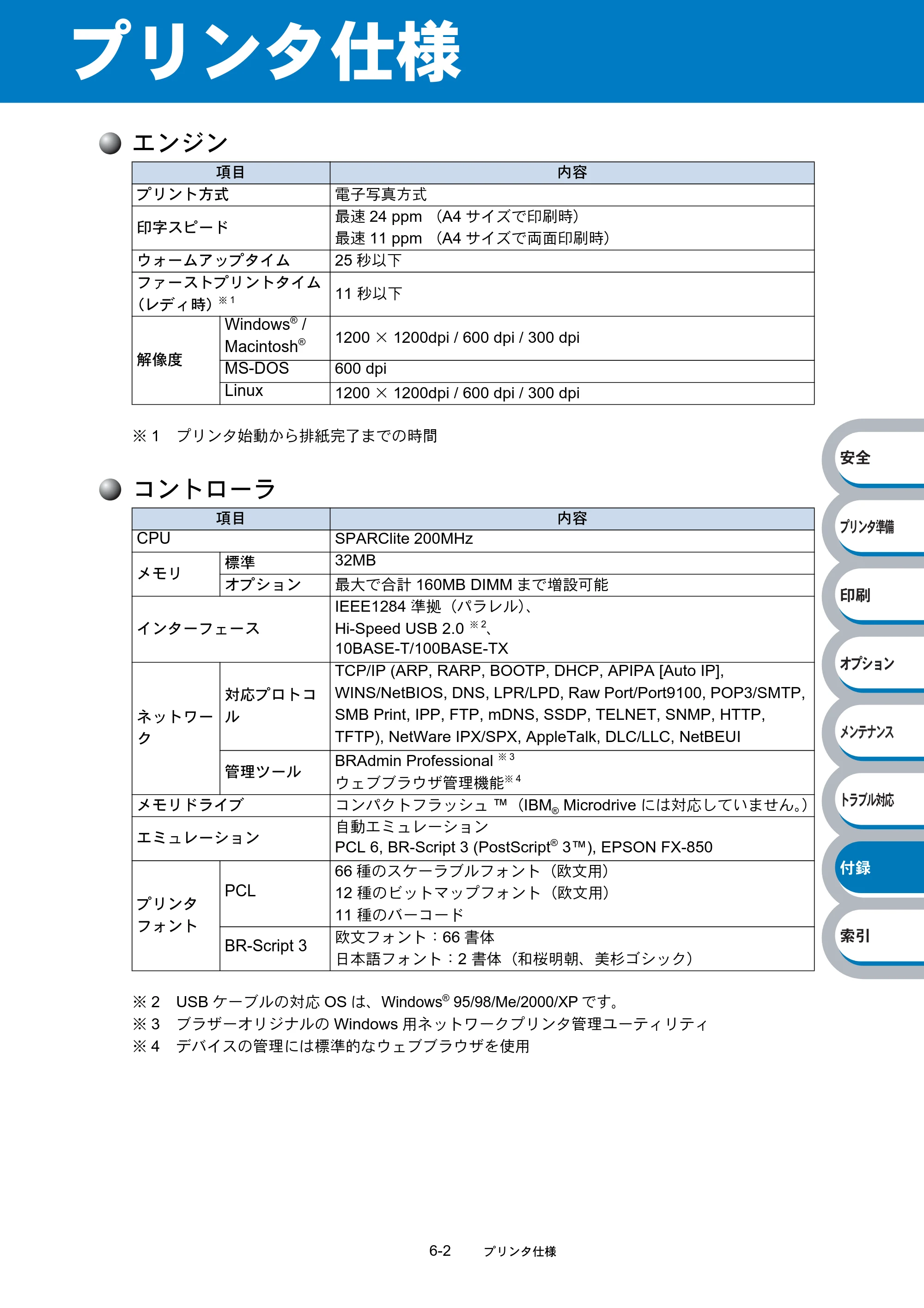924x1308 pixels.
Task: Select the 11 秒以下 first print value
Action: pos(368,294)
